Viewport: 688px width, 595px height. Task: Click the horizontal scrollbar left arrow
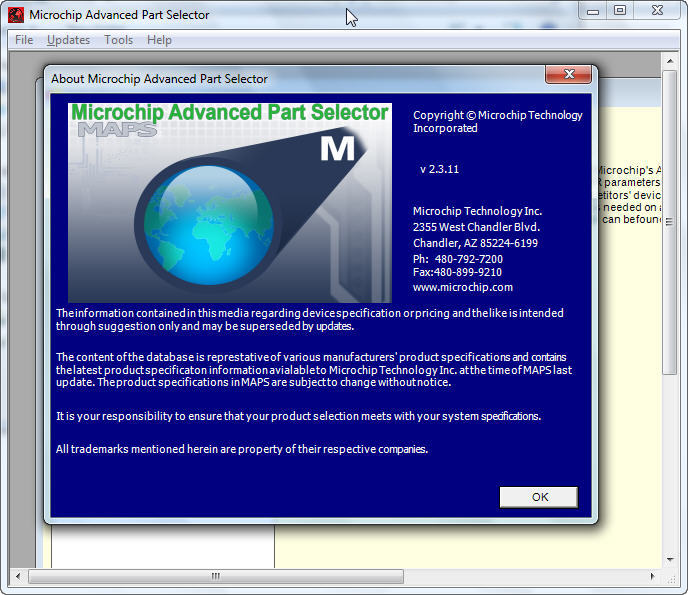18,576
